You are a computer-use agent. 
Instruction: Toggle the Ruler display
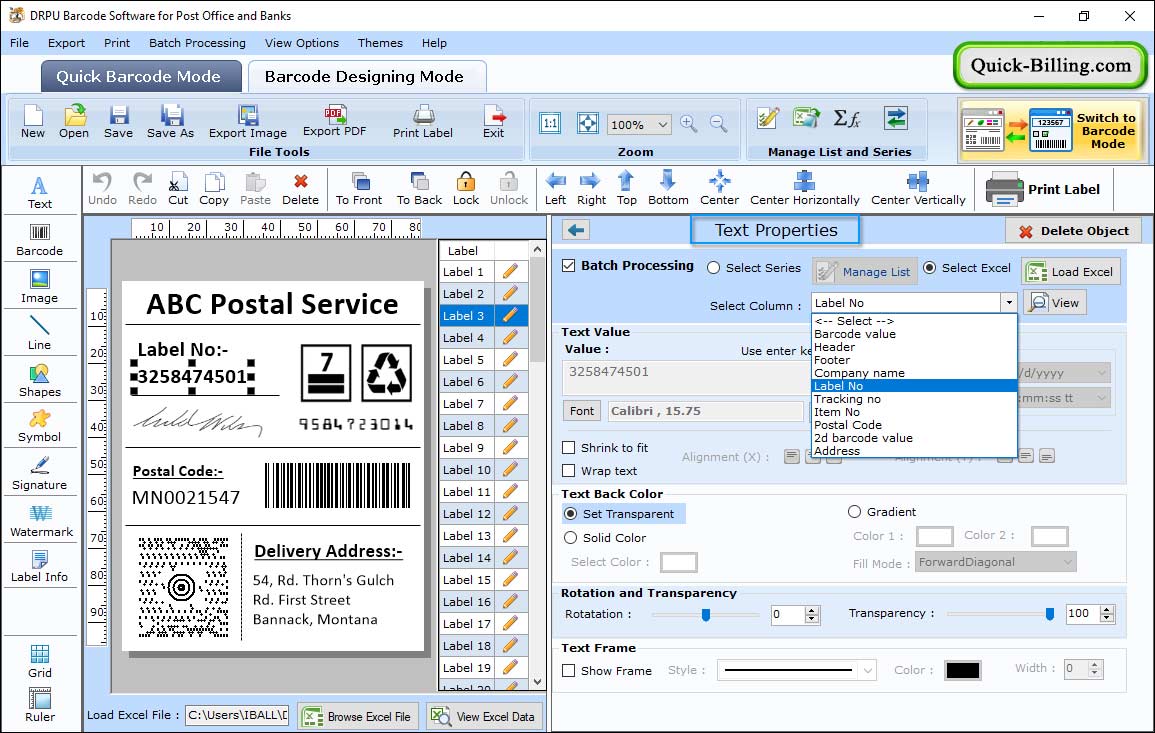click(x=40, y=705)
